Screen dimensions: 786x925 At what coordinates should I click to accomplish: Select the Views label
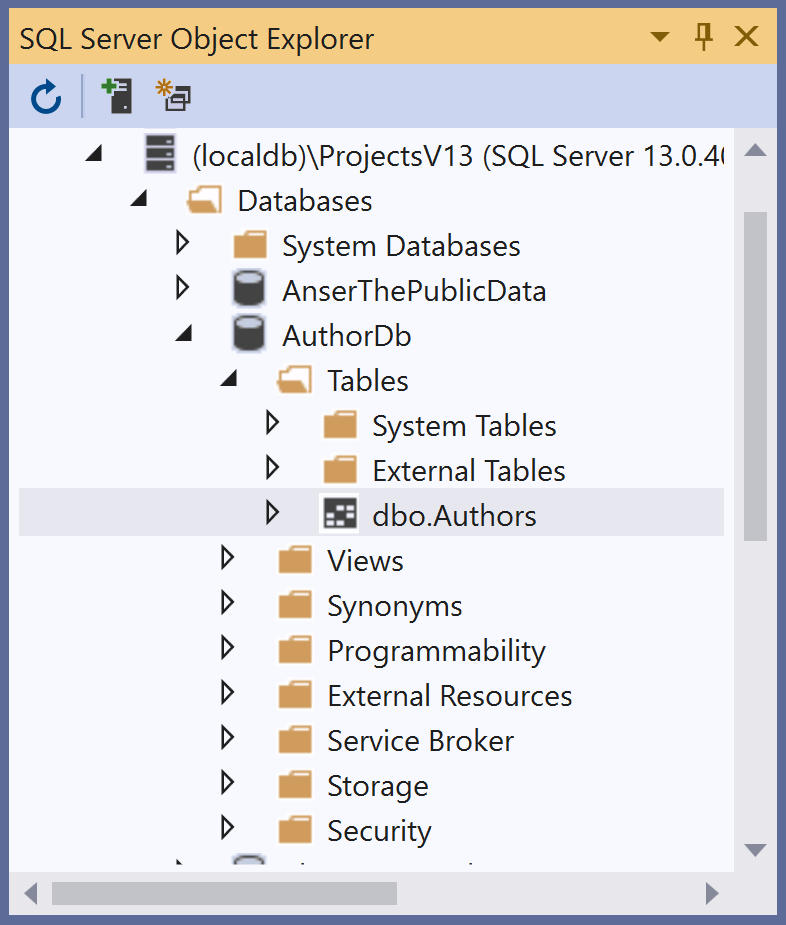(x=365, y=560)
